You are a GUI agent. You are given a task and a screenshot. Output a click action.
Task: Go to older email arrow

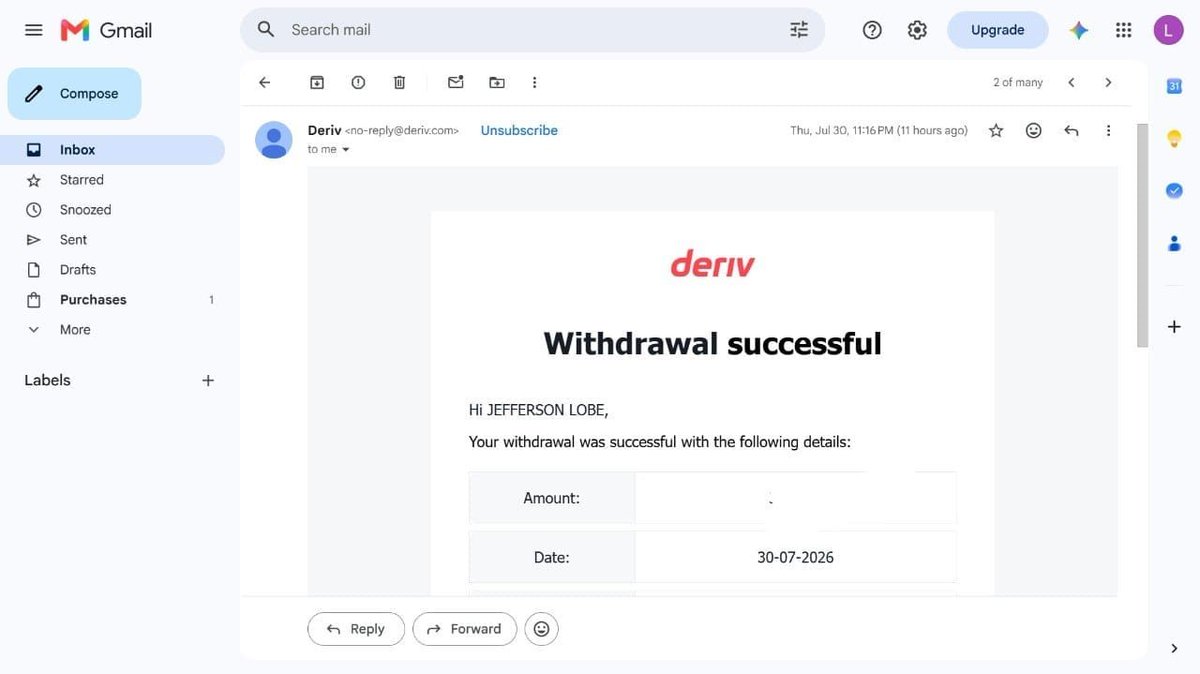point(1108,82)
